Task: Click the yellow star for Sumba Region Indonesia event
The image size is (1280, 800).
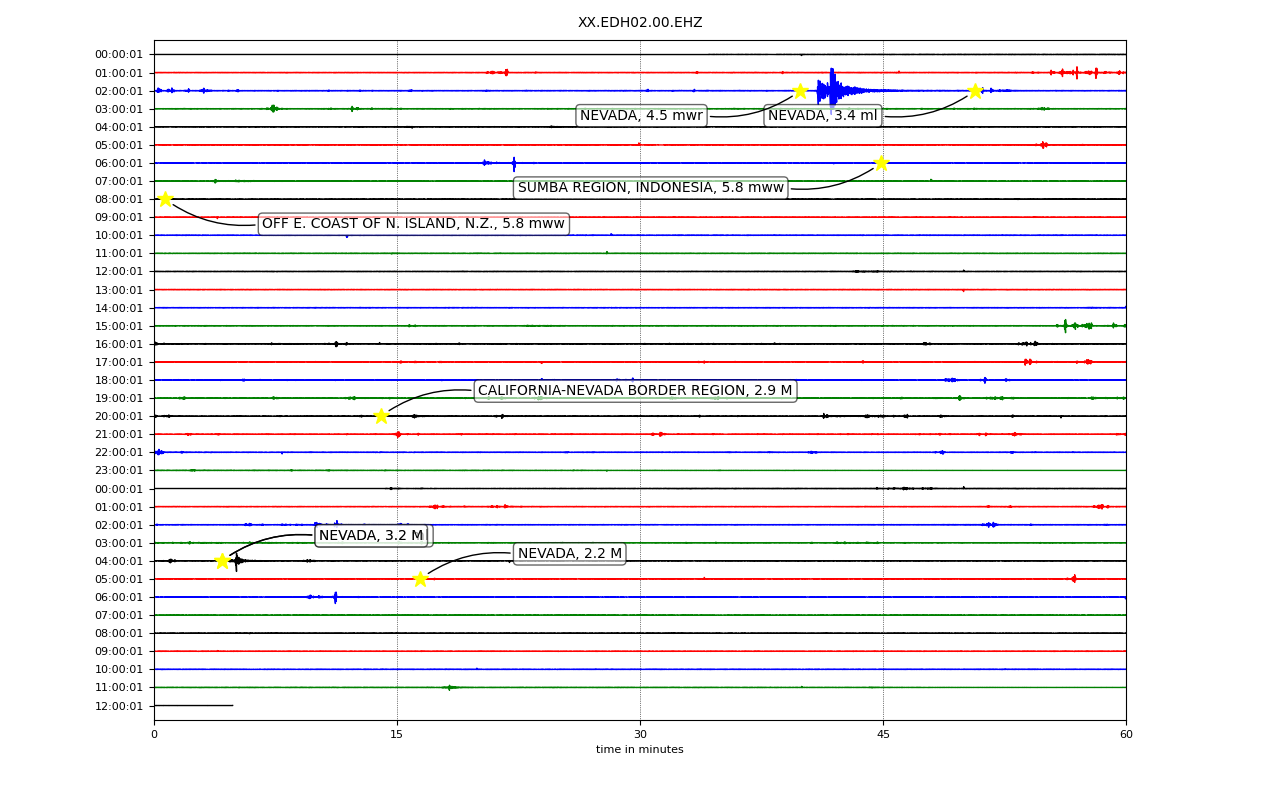Action: (x=881, y=163)
